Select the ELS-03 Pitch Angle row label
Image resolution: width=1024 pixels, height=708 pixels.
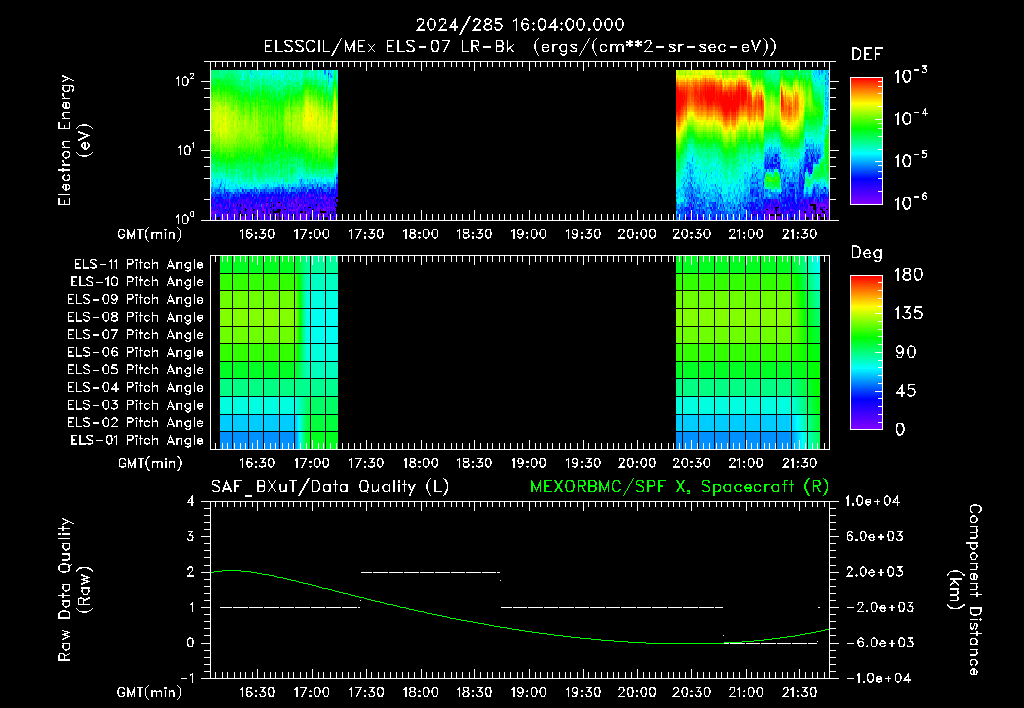click(x=135, y=406)
